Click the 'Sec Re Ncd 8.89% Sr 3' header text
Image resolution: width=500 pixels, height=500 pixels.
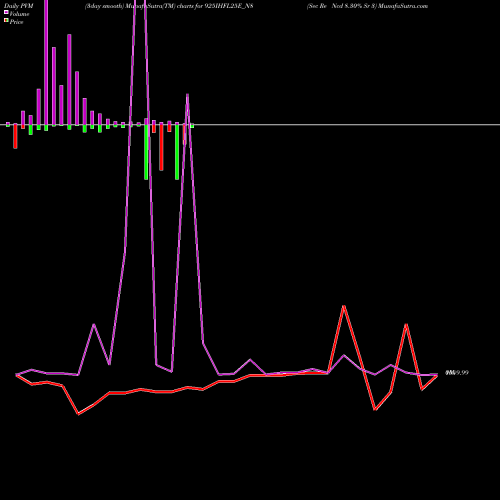click(342, 6)
